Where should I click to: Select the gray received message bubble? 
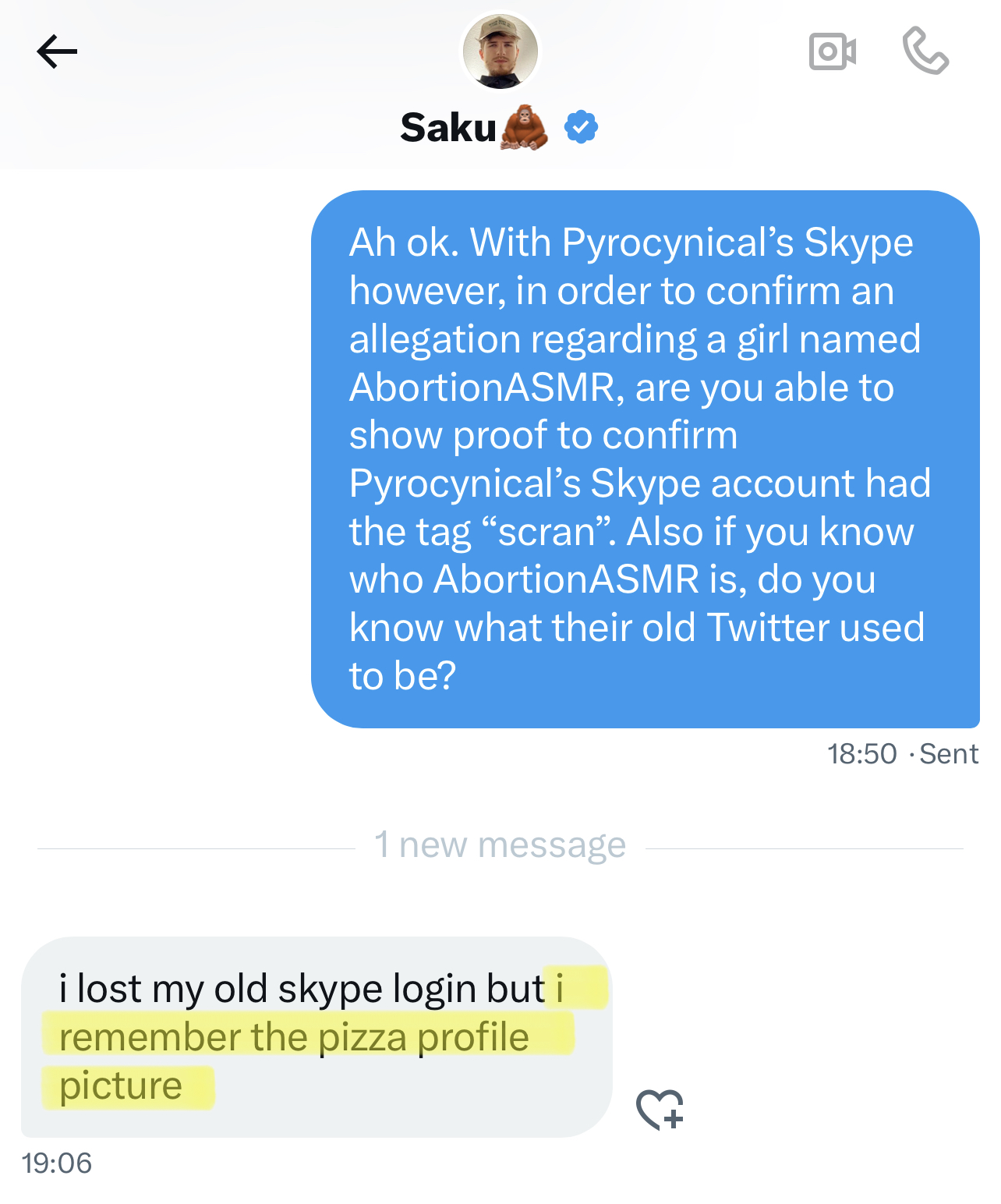click(x=316, y=1036)
